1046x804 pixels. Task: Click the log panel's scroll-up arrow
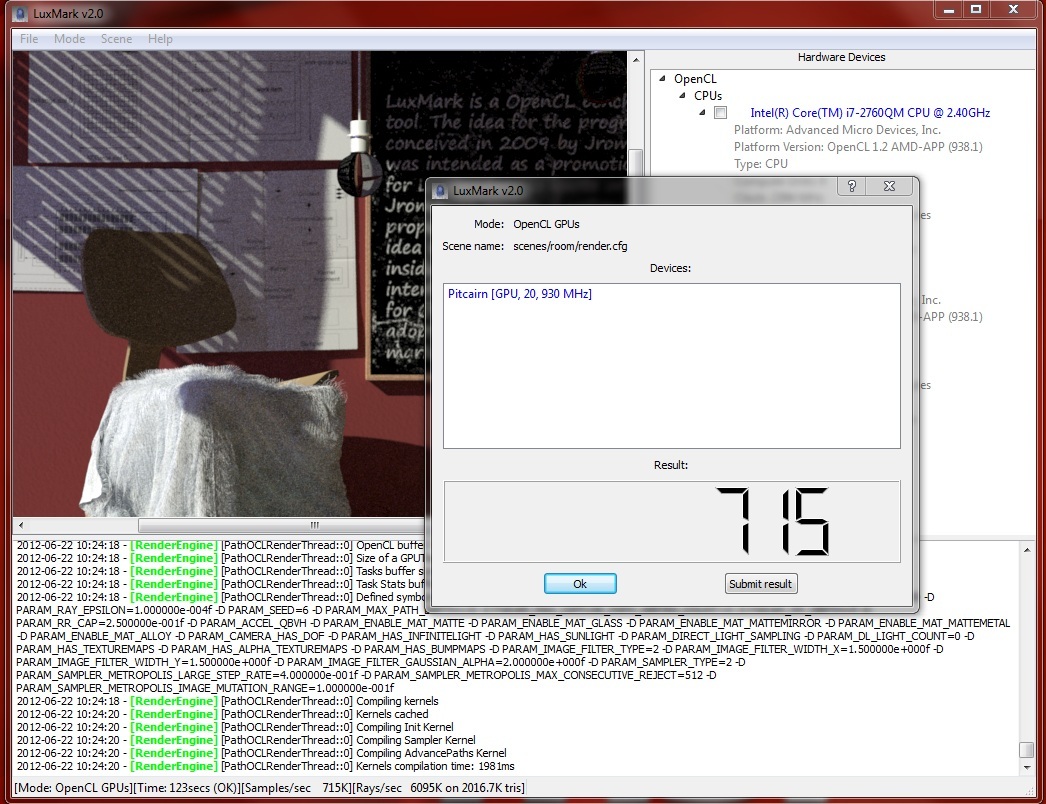point(1027,550)
